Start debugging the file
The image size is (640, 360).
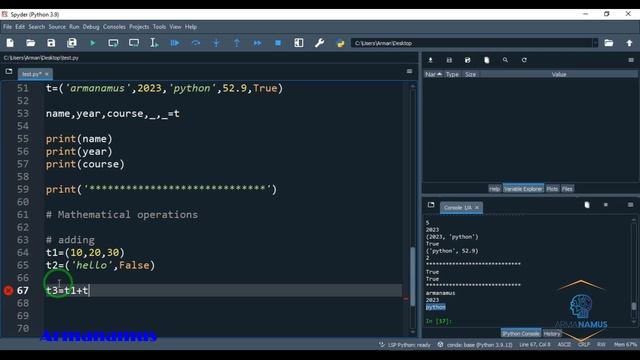tap(175, 43)
